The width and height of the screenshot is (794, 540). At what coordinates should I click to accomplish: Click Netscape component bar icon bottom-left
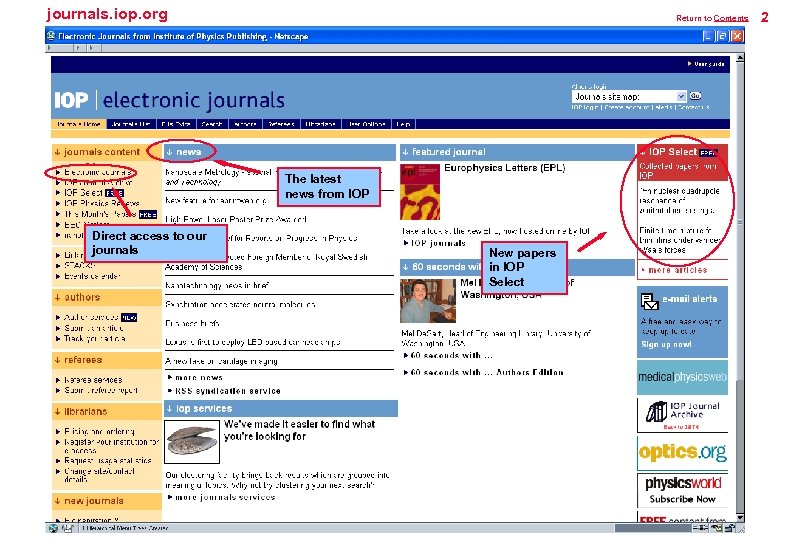point(53,528)
